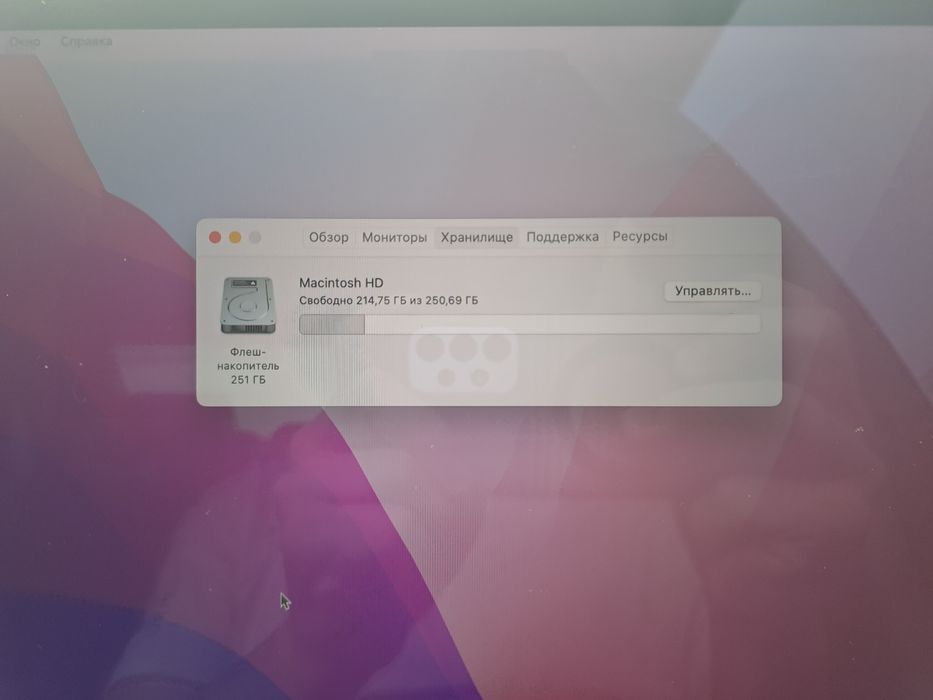Minimize the window with yellow button
The height and width of the screenshot is (700, 933).
235,238
